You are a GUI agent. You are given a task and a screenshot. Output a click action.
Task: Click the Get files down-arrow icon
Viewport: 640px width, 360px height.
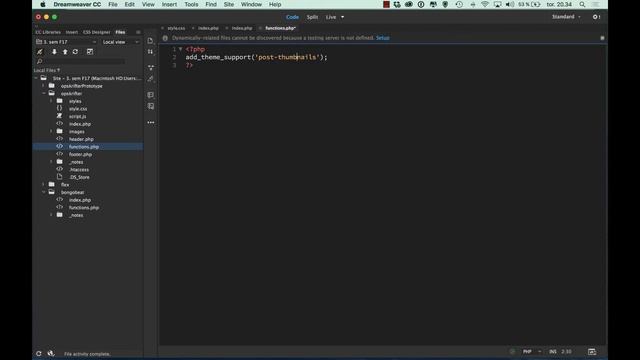(54, 52)
